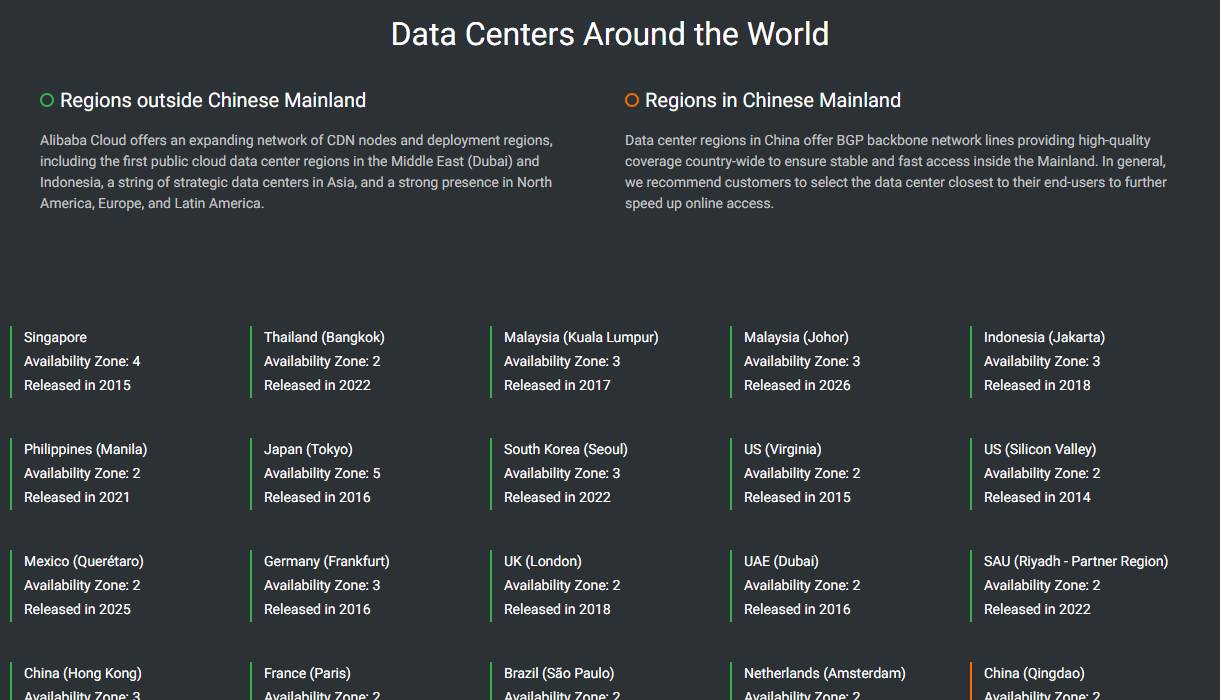Image resolution: width=1220 pixels, height=700 pixels.
Task: Click the paragraph beginning "Data center regions in China"
Action: click(896, 171)
